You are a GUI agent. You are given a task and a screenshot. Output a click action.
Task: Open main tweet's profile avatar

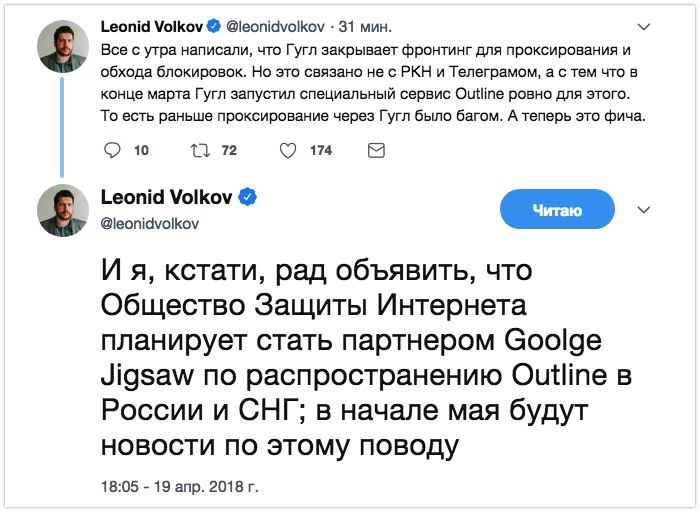[x=62, y=209]
